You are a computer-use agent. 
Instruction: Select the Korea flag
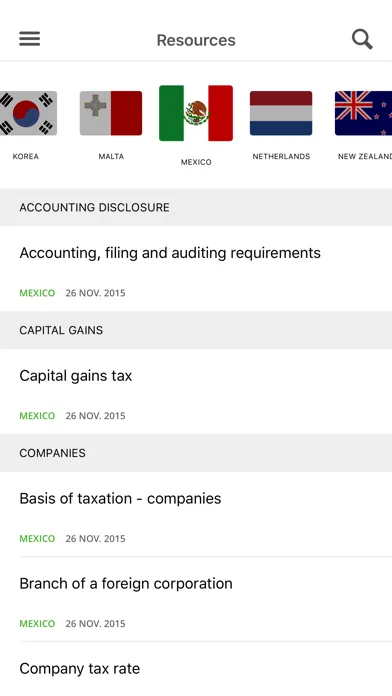point(28,113)
